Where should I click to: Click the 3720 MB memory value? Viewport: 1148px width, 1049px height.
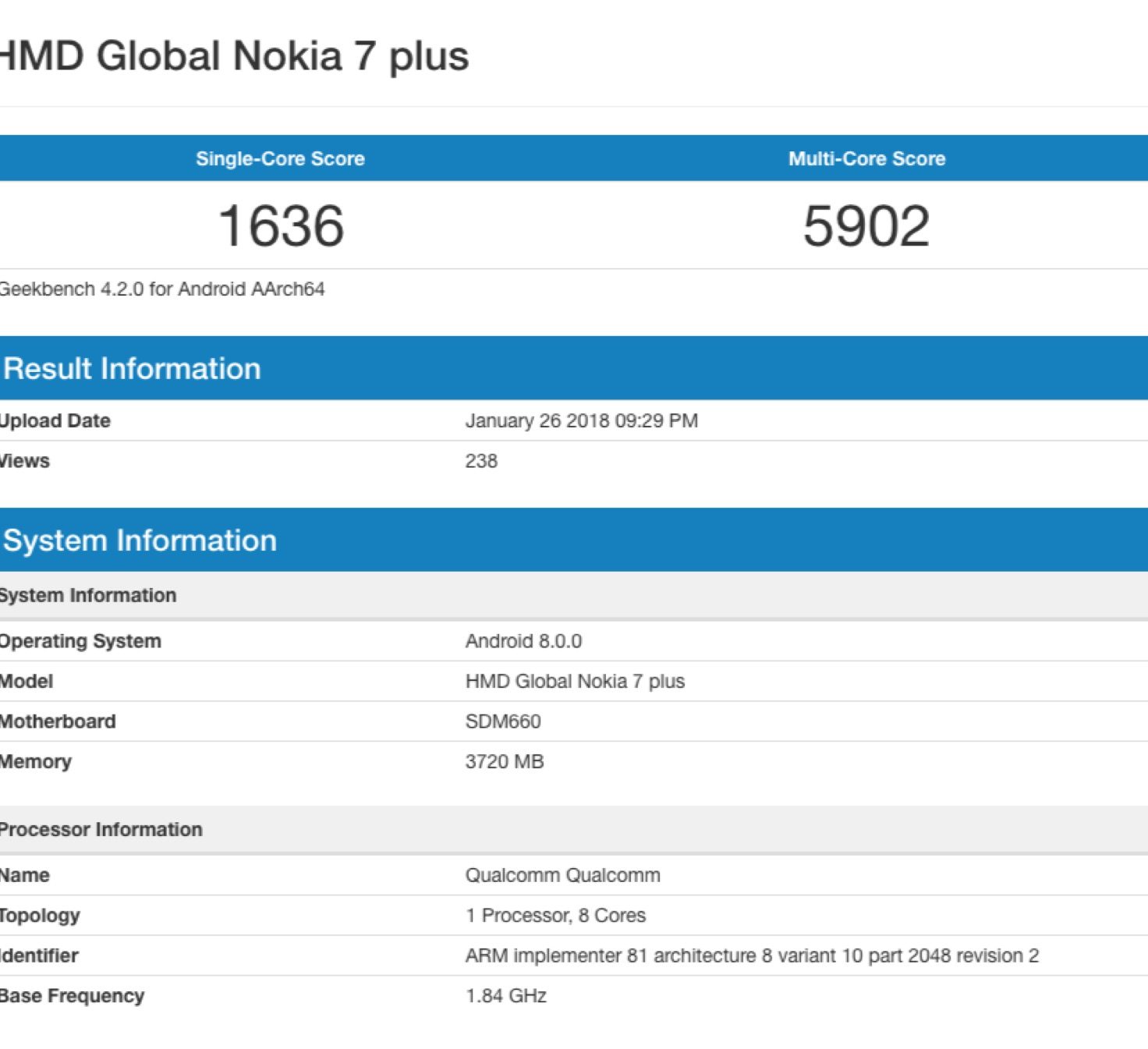pyautogui.click(x=505, y=761)
